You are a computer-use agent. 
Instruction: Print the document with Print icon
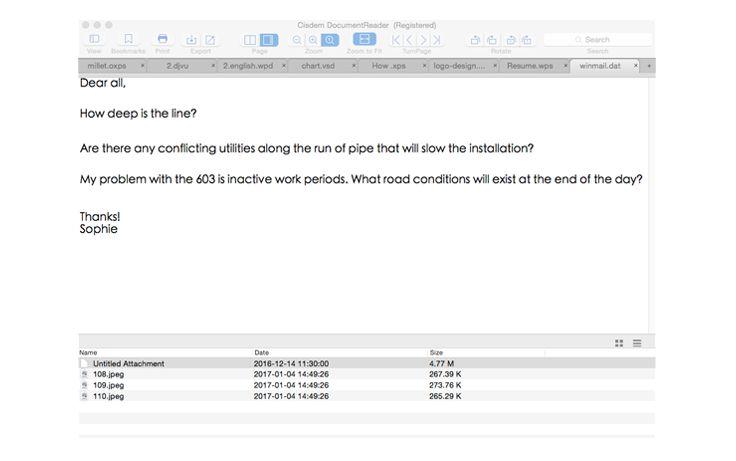[x=162, y=40]
